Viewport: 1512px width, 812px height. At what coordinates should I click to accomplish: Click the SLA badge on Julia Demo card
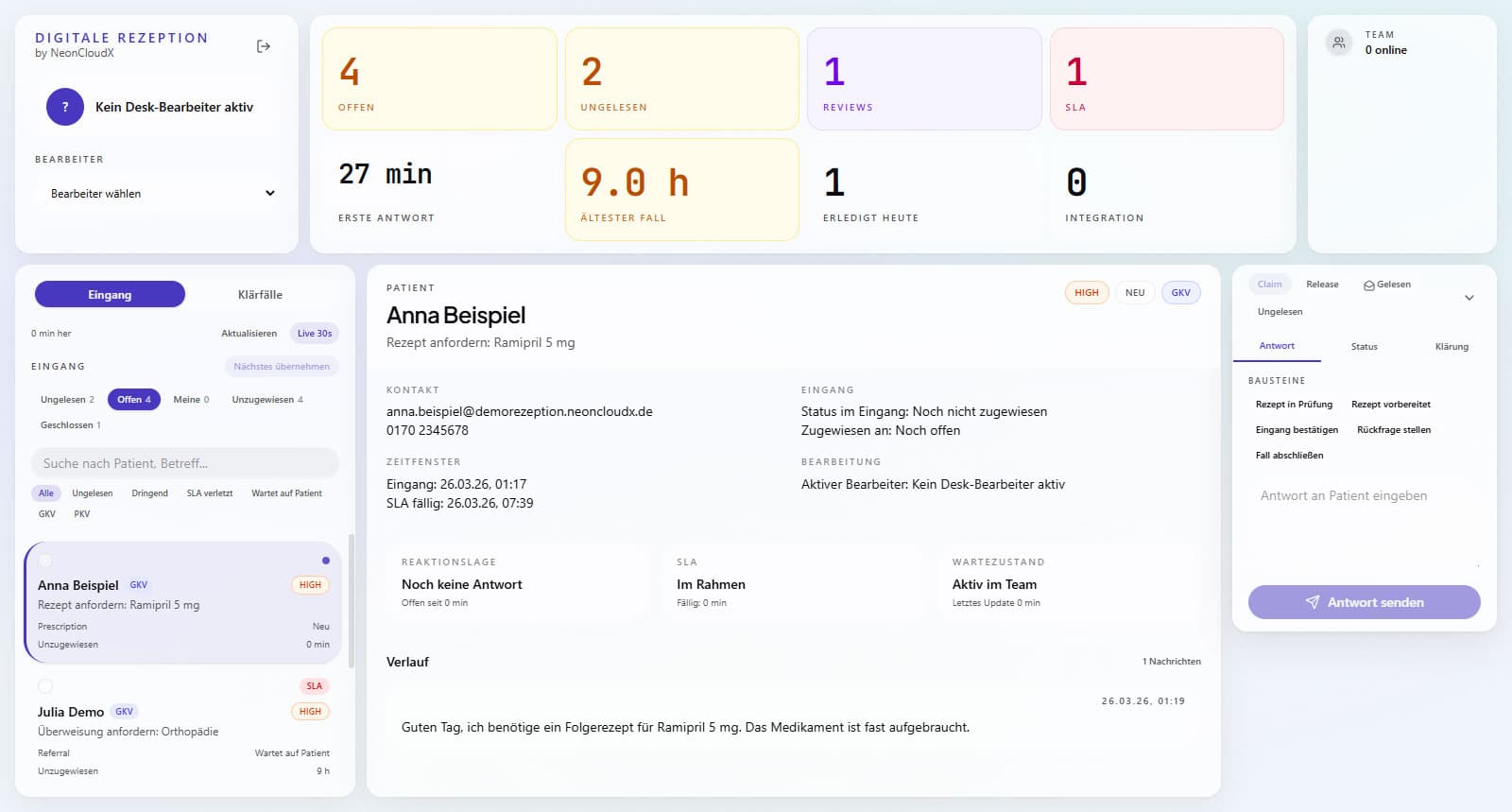point(314,686)
